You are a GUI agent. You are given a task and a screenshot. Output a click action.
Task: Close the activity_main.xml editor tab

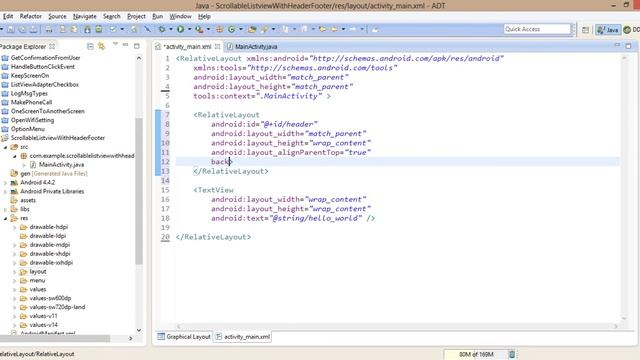pyautogui.click(x=218, y=47)
